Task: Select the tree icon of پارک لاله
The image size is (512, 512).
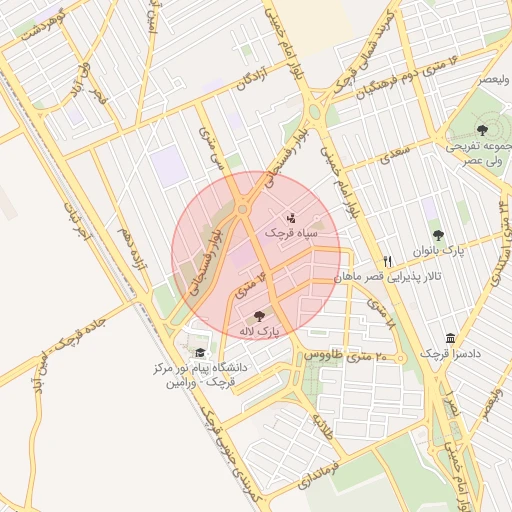Action: click(x=259, y=316)
